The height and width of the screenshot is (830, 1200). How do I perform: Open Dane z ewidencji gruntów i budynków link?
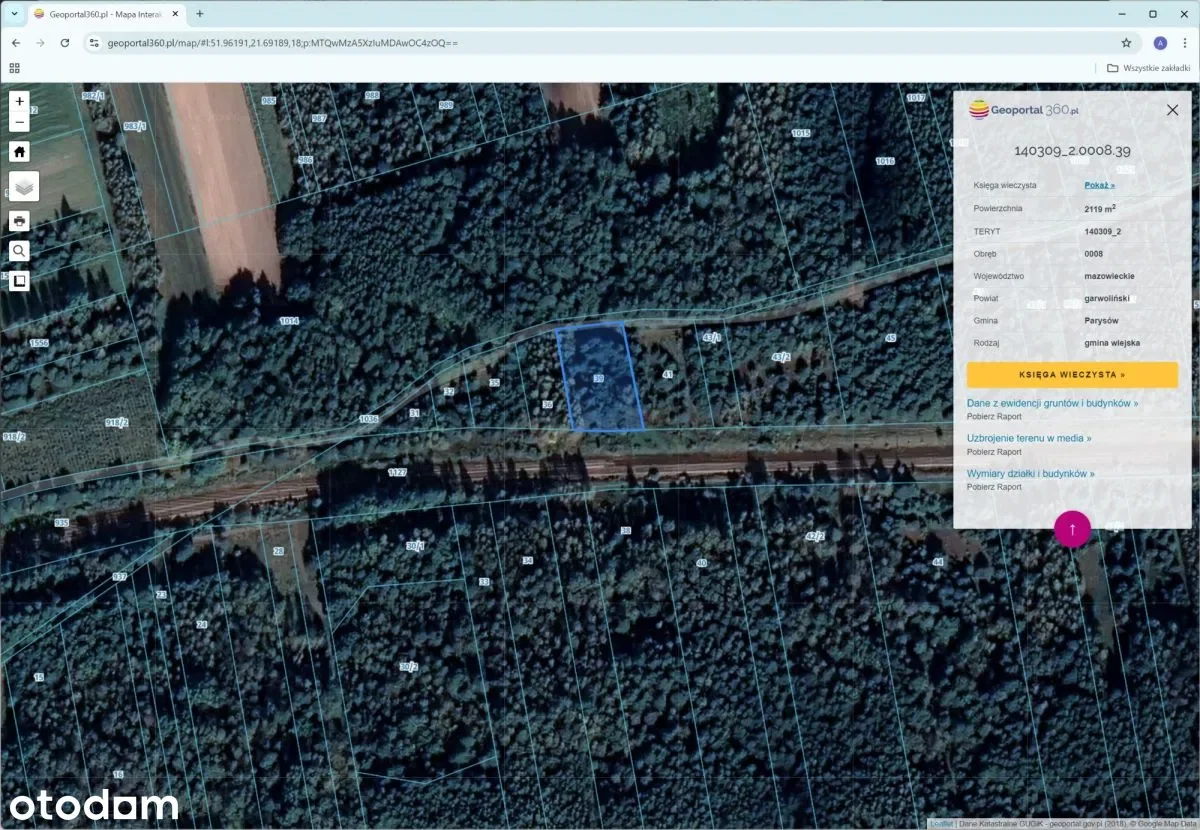pos(1052,403)
